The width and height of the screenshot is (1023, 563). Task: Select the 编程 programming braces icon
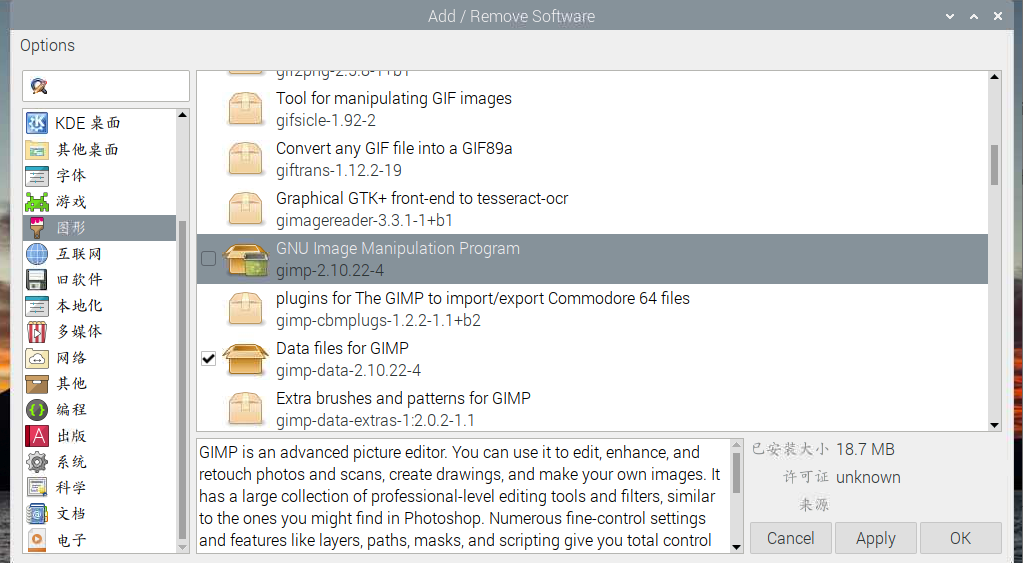click(37, 410)
